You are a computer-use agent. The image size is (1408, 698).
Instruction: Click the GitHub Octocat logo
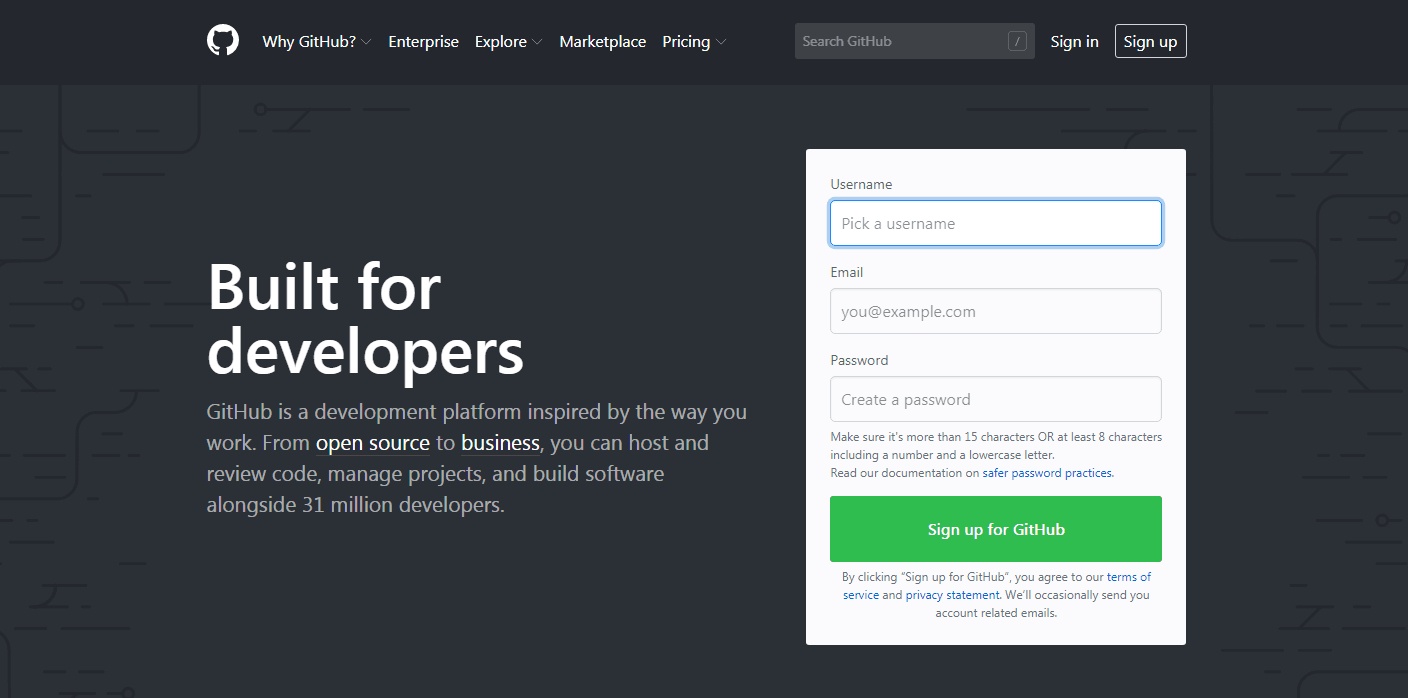coord(223,41)
